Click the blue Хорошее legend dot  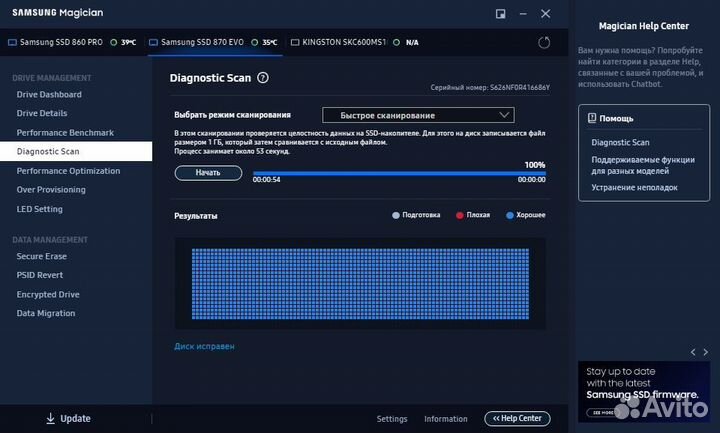point(510,215)
